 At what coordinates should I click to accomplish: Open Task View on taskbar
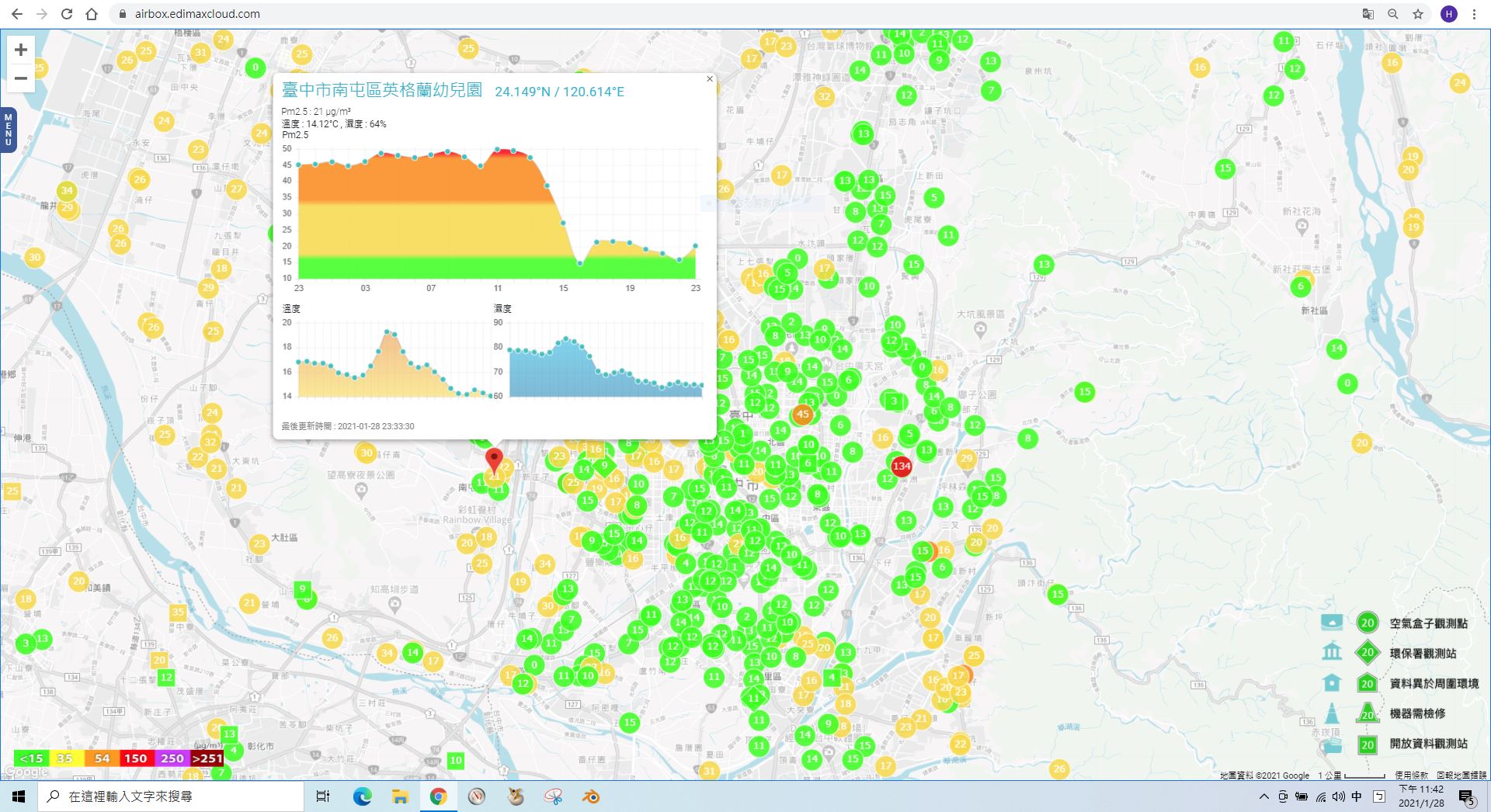pyautogui.click(x=323, y=796)
